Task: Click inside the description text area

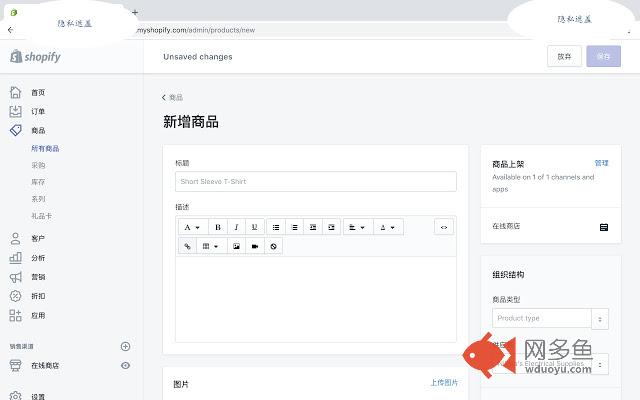Action: (316, 299)
